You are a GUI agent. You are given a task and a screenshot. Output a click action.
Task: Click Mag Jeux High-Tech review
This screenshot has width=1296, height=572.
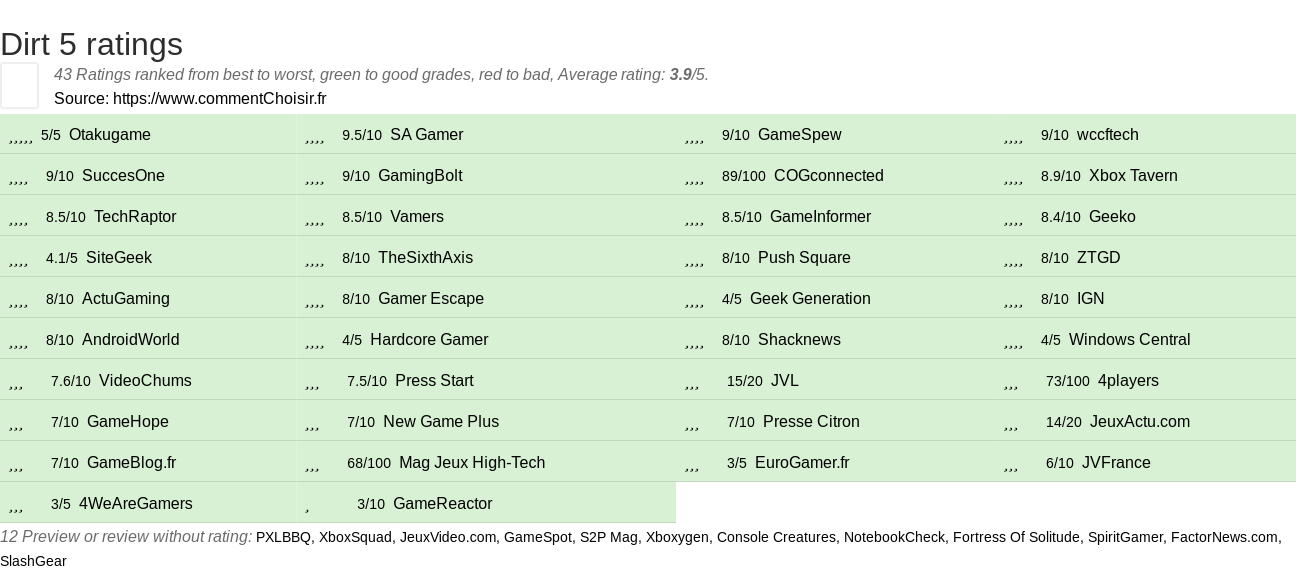pyautogui.click(x=472, y=463)
